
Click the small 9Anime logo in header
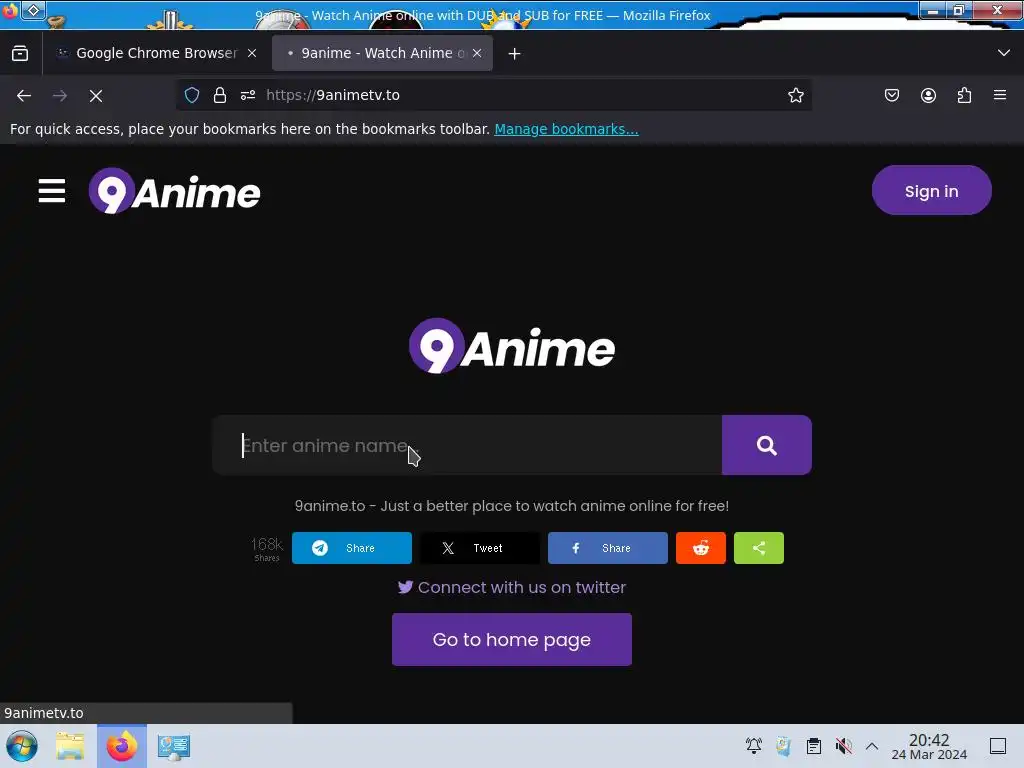(174, 191)
